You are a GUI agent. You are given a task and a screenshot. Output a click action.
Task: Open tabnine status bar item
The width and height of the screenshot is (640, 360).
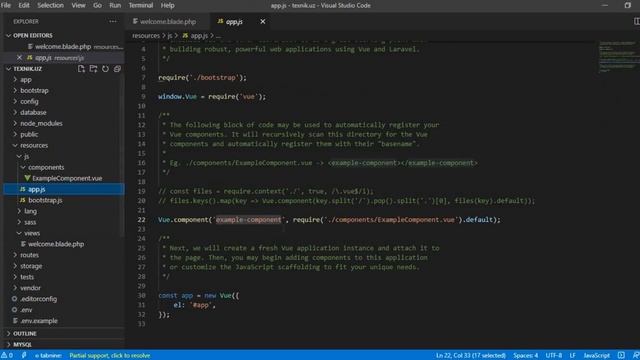tap(48, 356)
